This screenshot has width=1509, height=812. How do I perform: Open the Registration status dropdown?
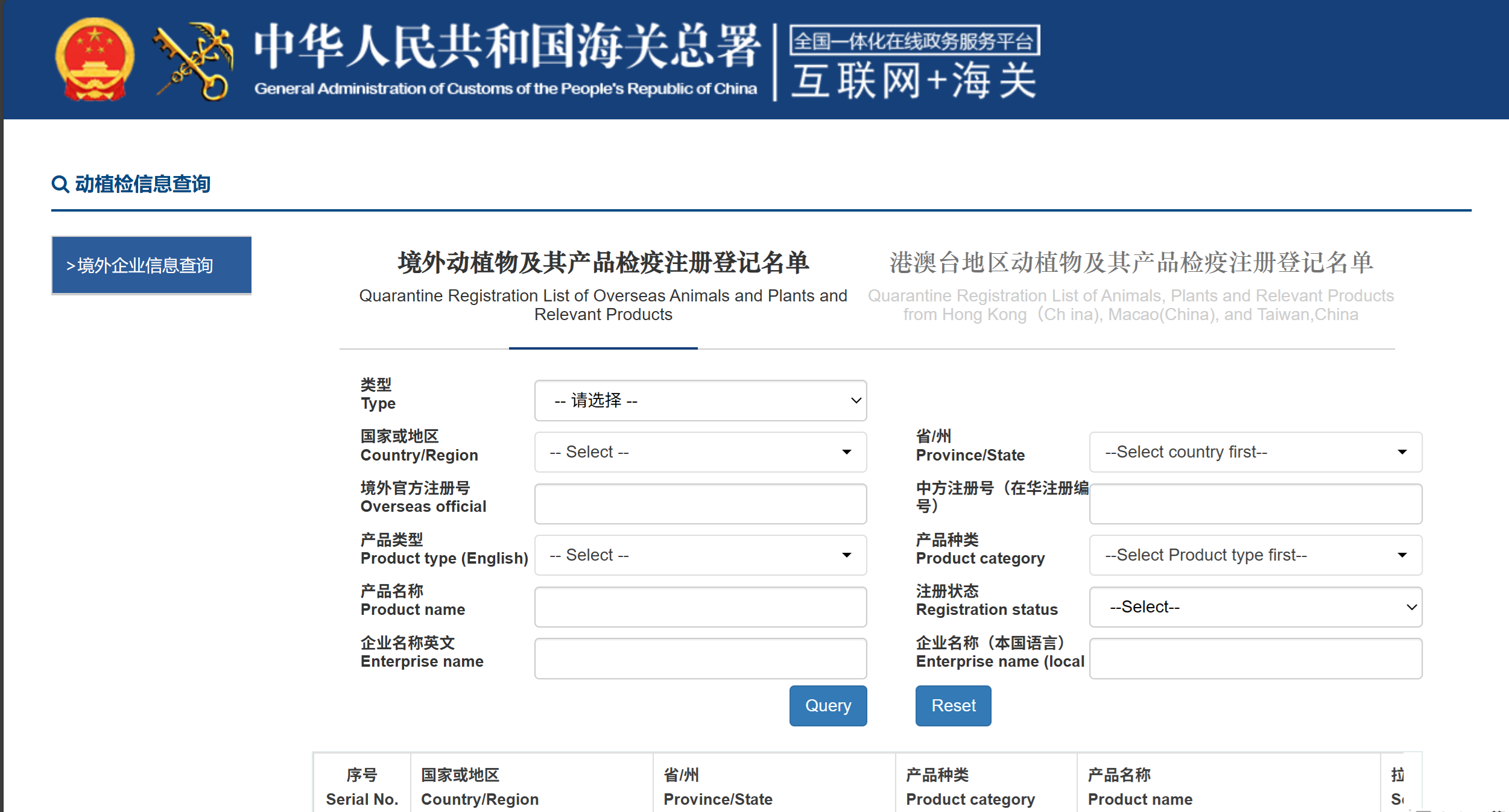point(1255,607)
